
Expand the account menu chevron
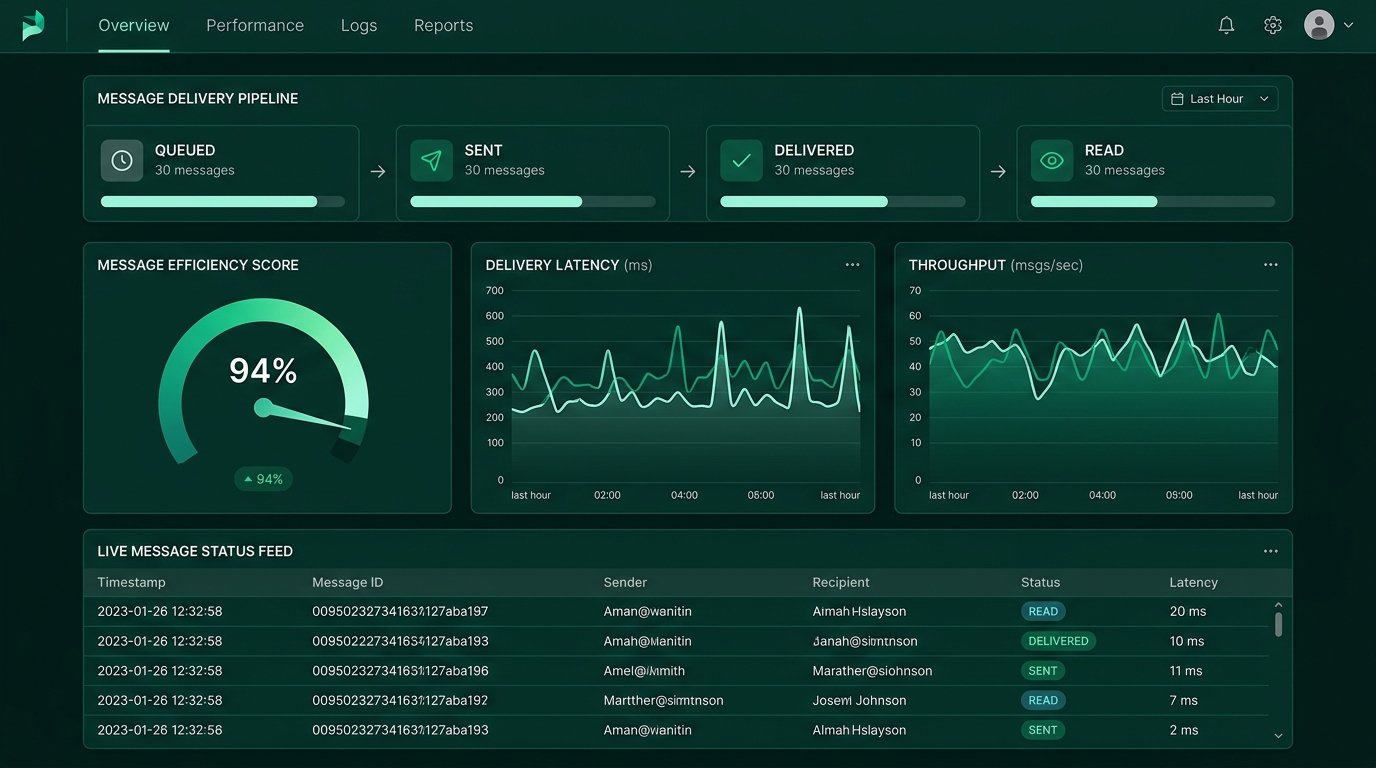(1348, 25)
